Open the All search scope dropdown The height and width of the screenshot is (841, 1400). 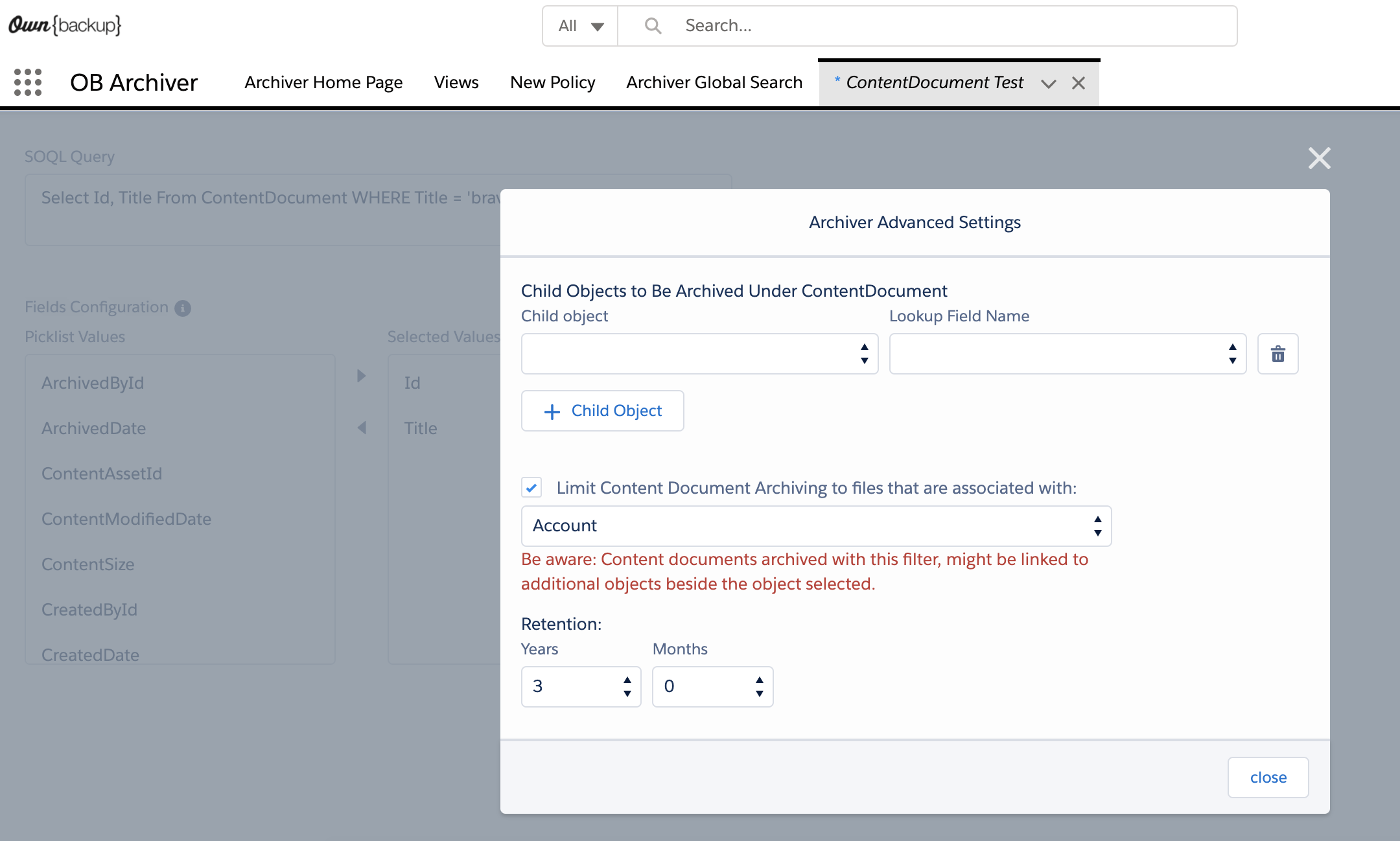click(579, 26)
